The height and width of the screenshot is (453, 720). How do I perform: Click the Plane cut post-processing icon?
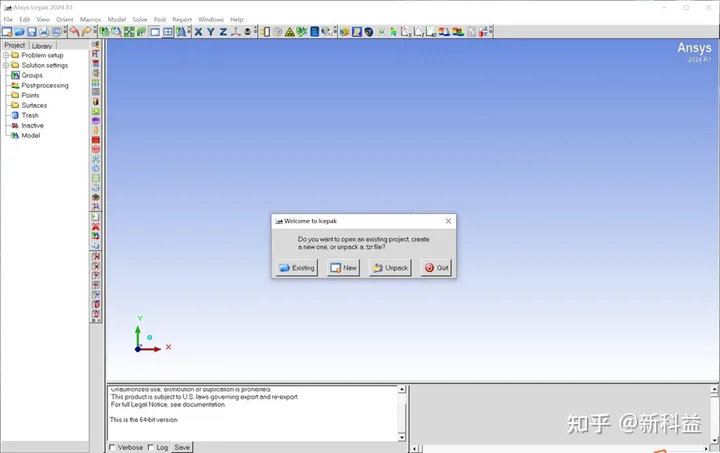357,32
